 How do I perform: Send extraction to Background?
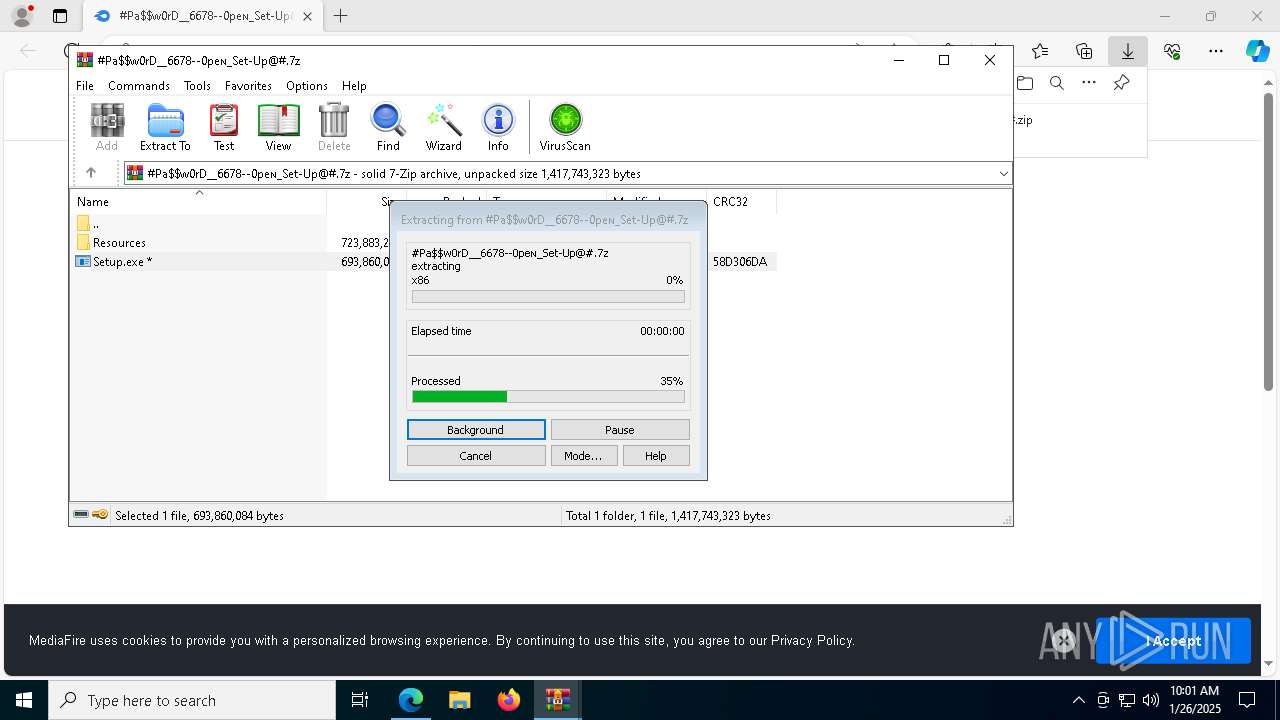pyautogui.click(x=476, y=430)
